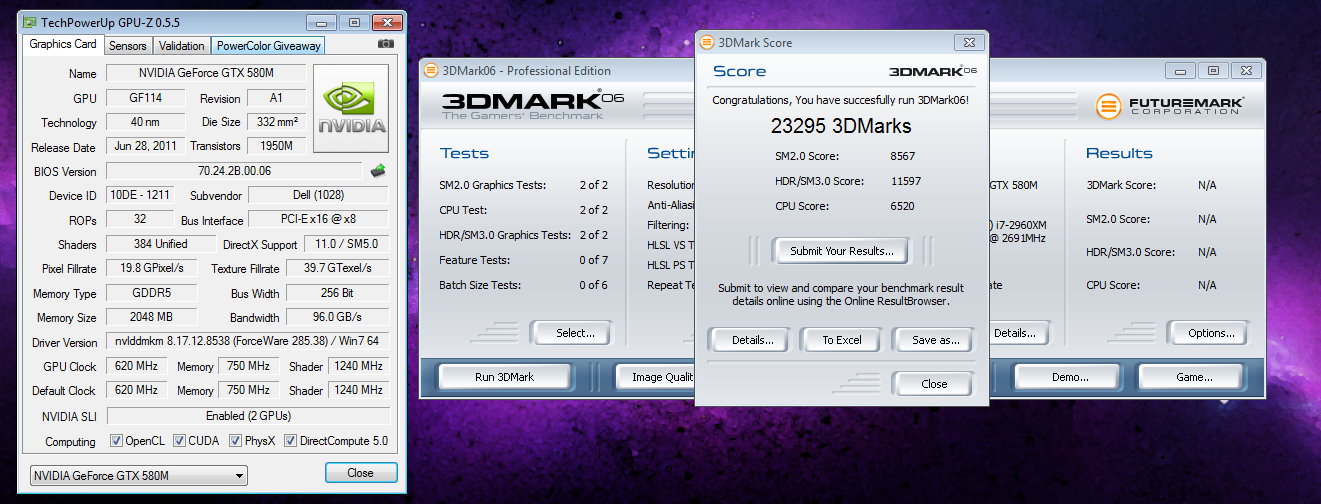
Task: Click the HDR/SM3.0 Score value 11597
Action: (906, 181)
